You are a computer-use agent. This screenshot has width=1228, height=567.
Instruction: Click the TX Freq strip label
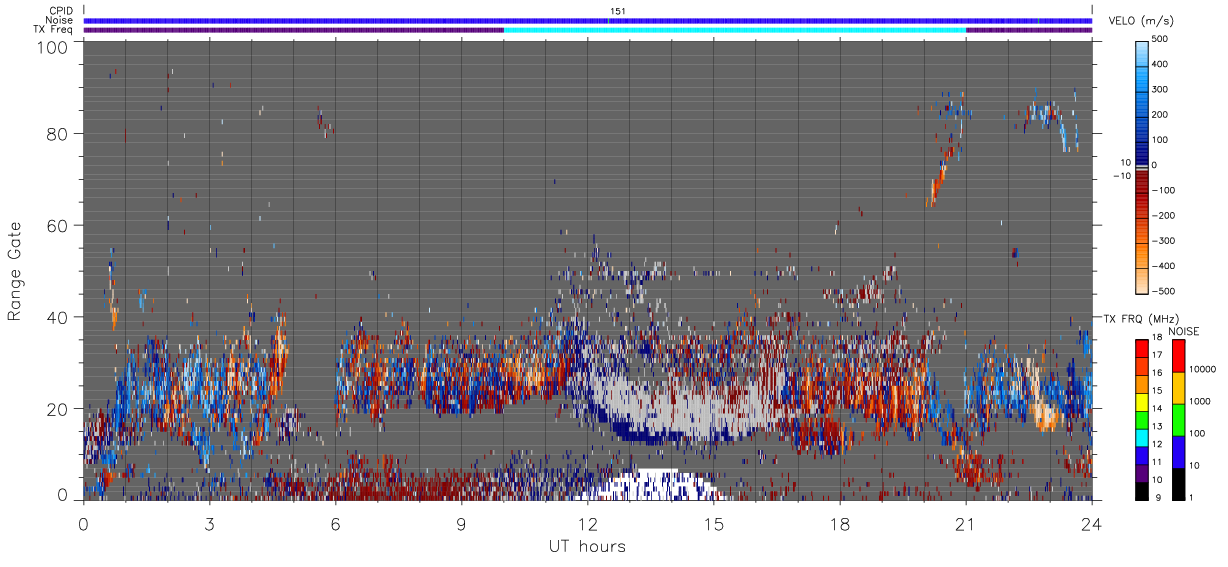pos(54,29)
